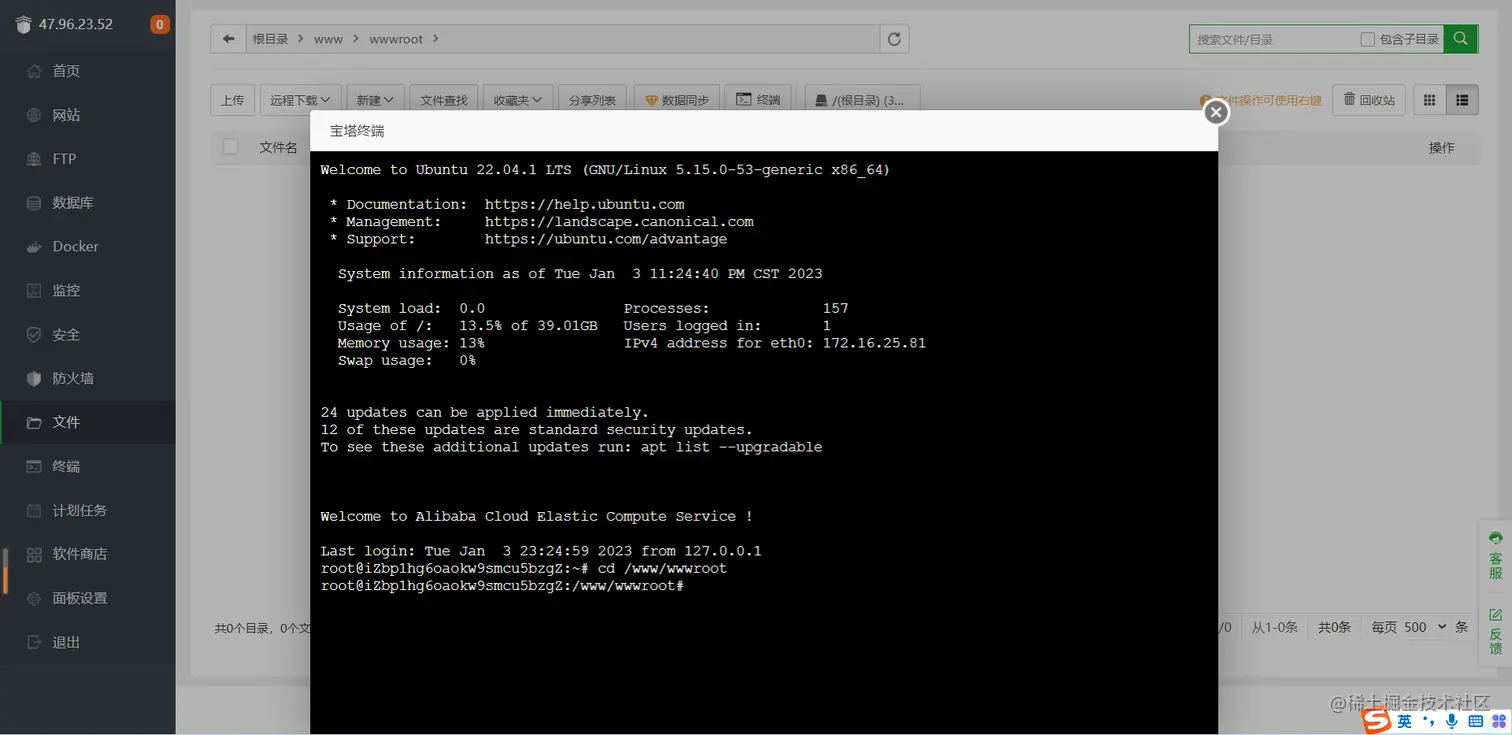Click the green search magnifier button
The height and width of the screenshot is (735, 1512).
1461,39
